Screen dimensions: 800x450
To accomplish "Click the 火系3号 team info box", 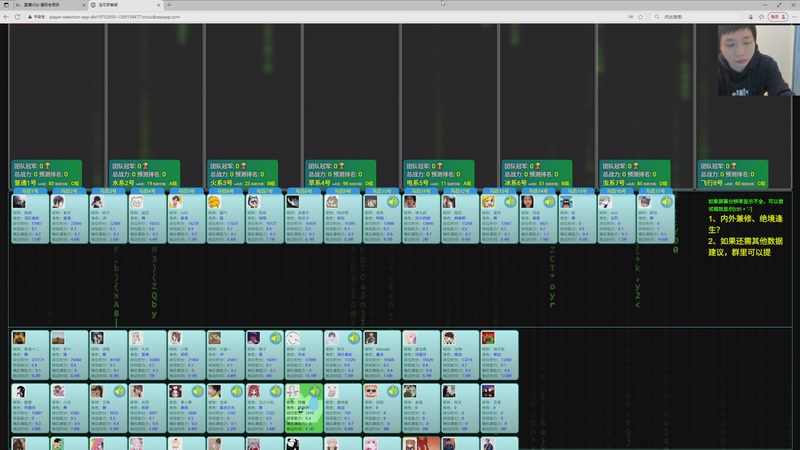I will tap(242, 174).
